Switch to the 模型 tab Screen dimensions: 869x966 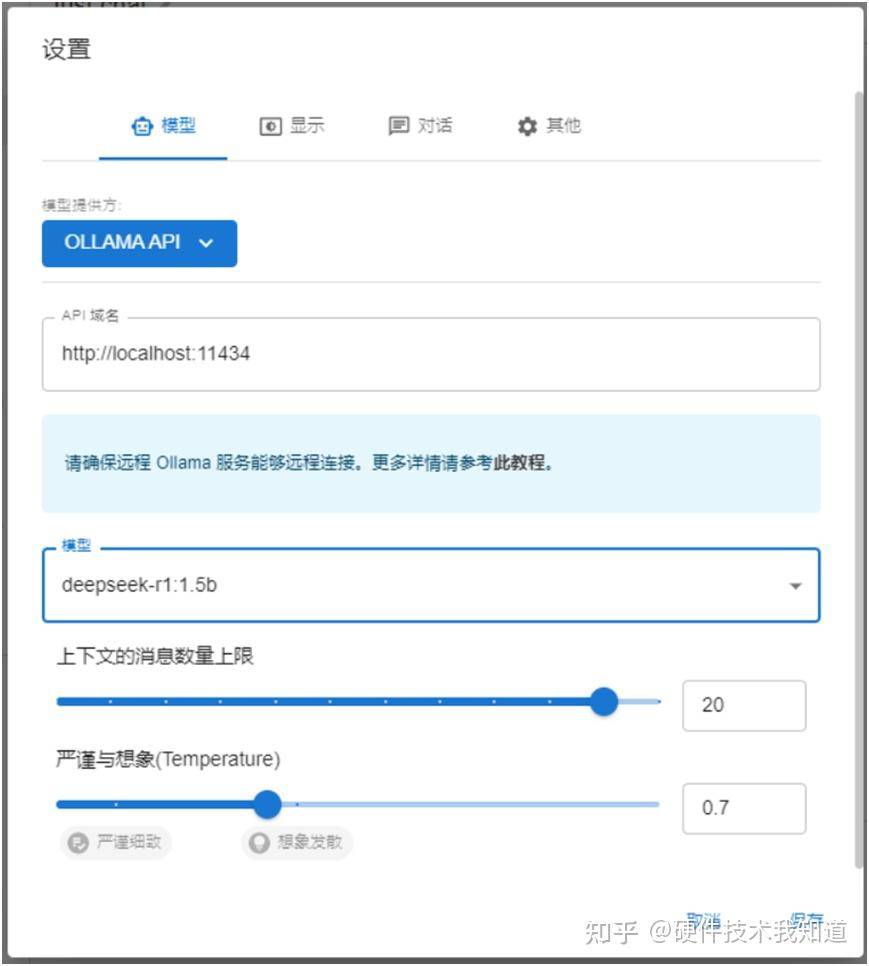tap(163, 126)
